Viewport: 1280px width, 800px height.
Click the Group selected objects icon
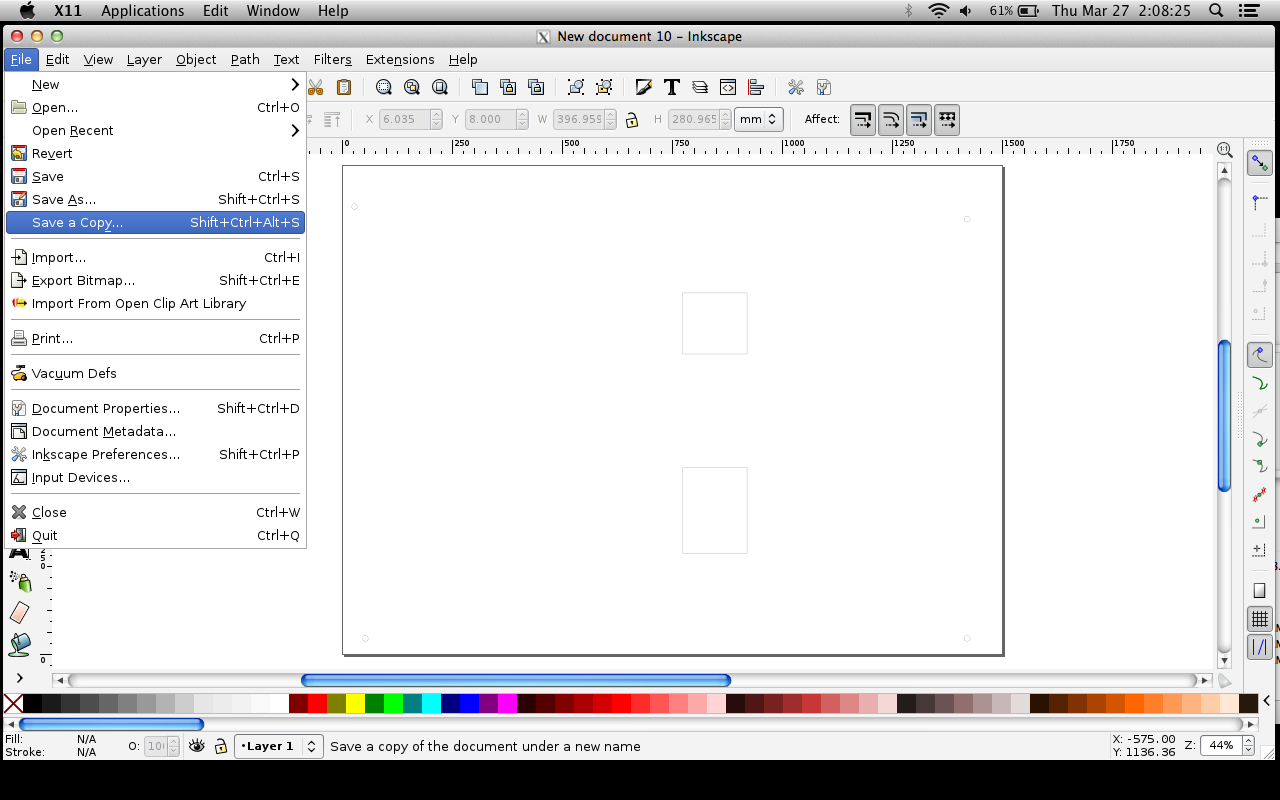tap(576, 87)
